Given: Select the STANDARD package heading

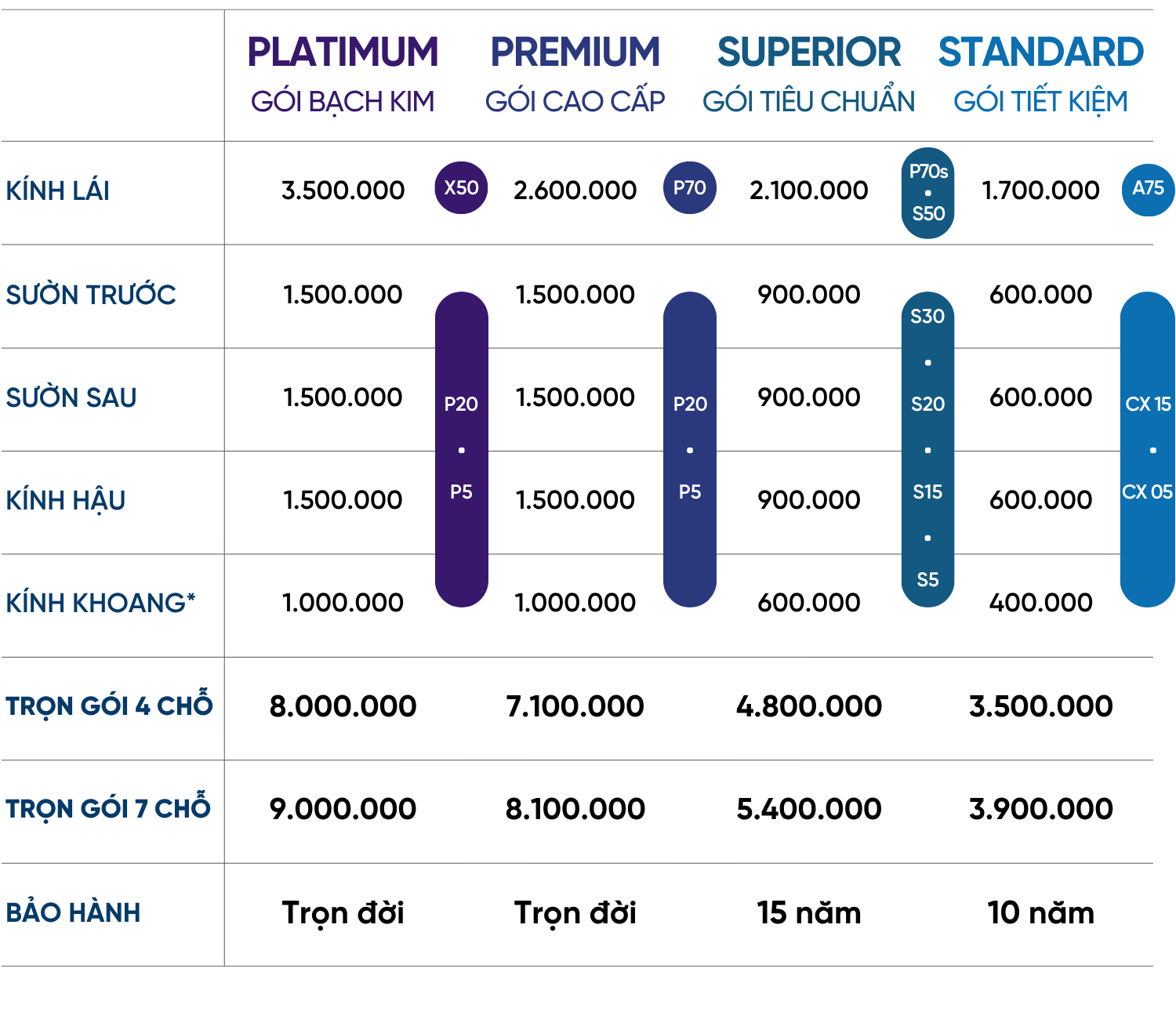Looking at the screenshot, I should pyautogui.click(x=1040, y=53).
